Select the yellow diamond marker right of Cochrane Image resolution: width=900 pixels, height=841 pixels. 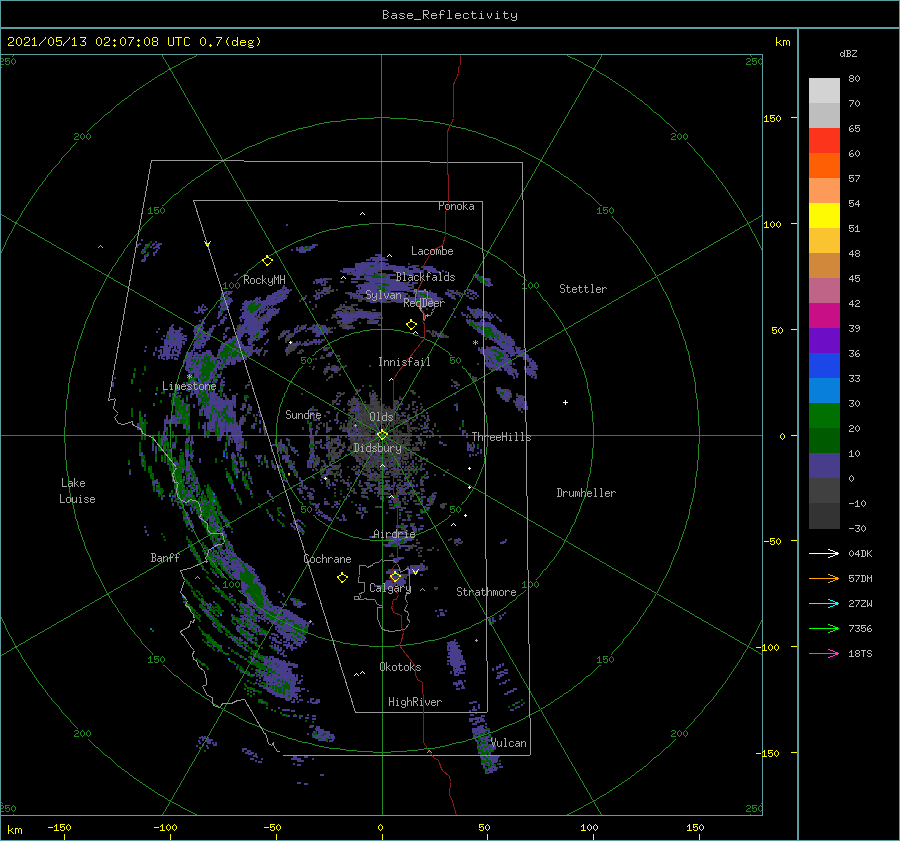(342, 578)
